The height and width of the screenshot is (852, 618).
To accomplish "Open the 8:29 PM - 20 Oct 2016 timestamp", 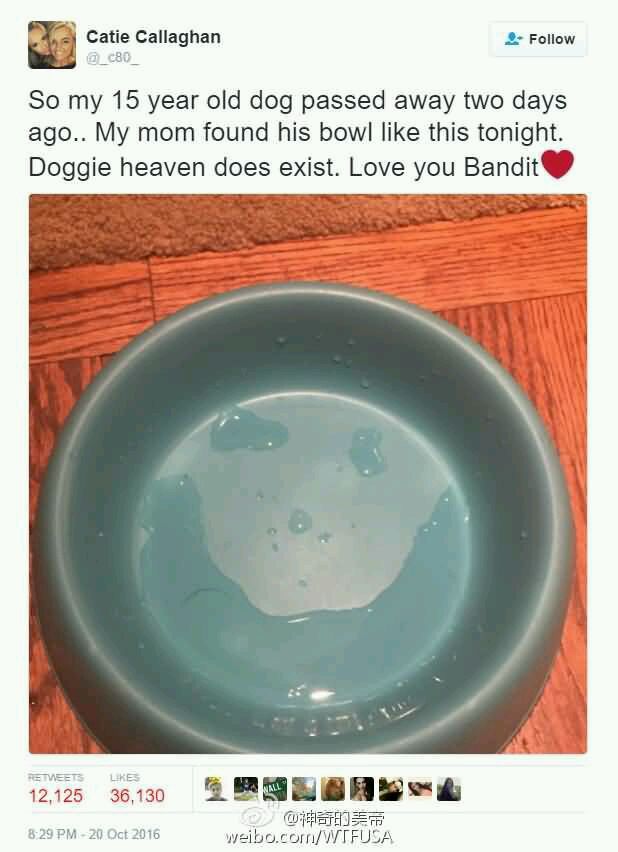I will (94, 834).
